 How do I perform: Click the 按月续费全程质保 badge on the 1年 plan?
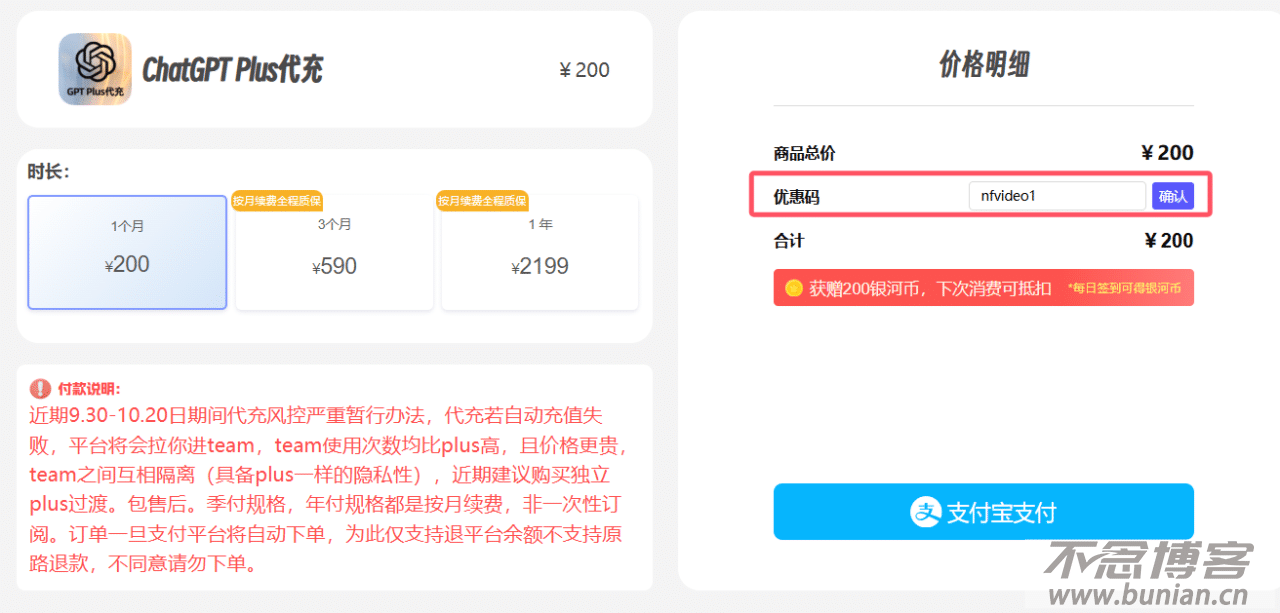(x=483, y=199)
